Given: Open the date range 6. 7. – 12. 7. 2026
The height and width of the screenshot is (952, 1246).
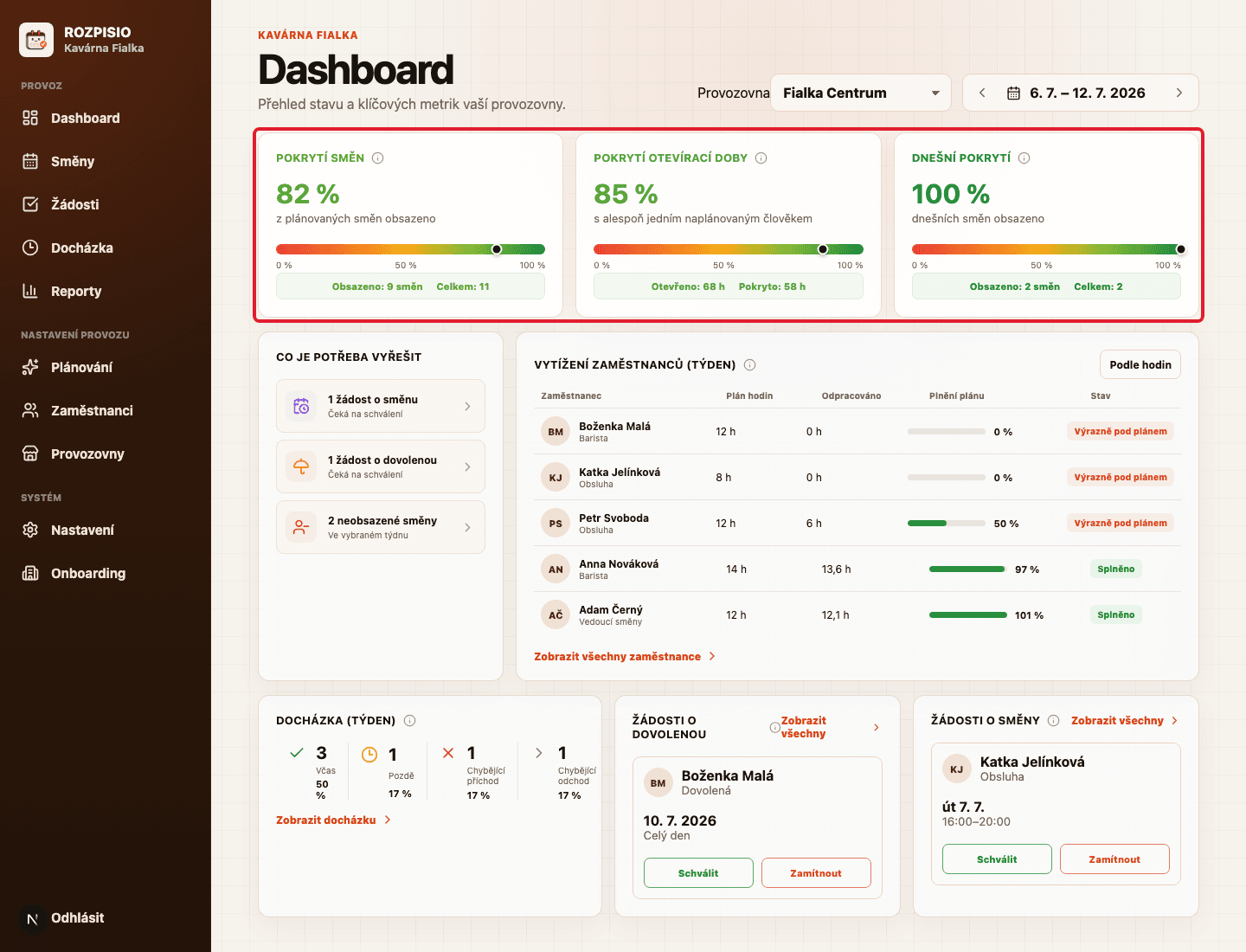Looking at the screenshot, I should [x=1088, y=93].
